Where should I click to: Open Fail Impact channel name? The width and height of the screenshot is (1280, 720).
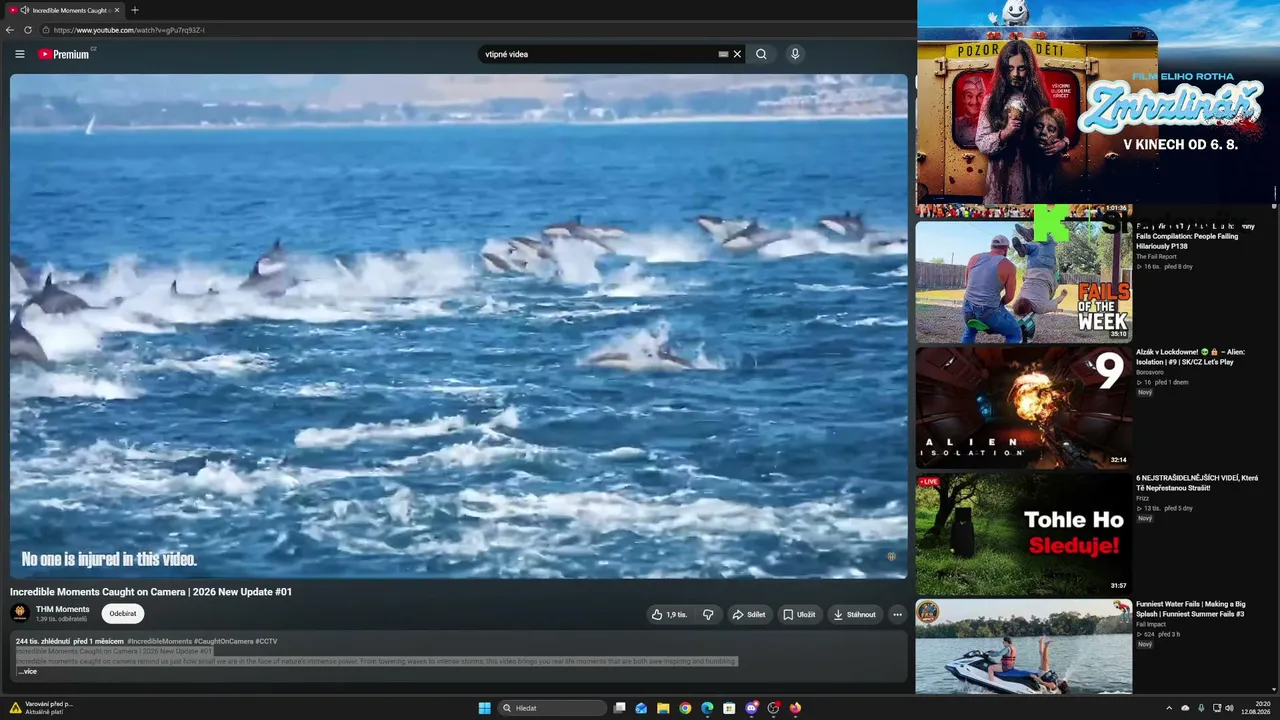(x=1150, y=624)
